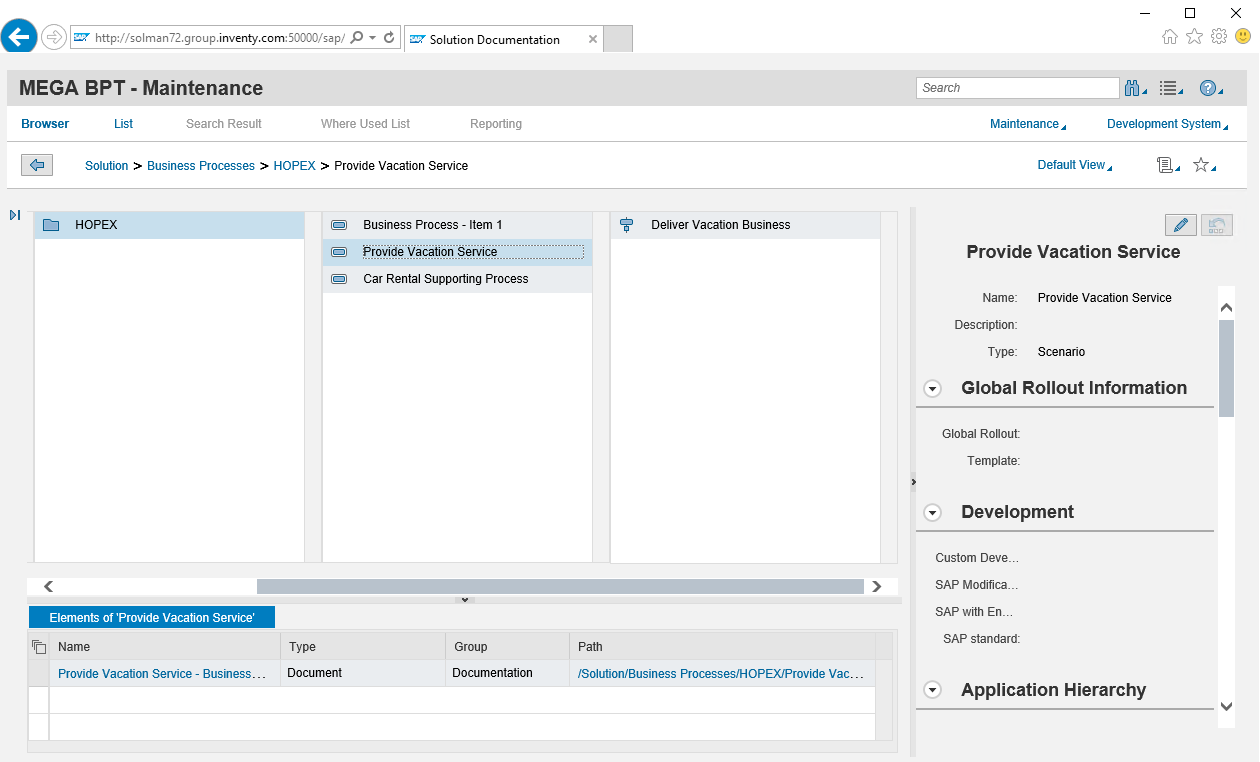The width and height of the screenshot is (1260, 762).
Task: Collapse the Application Hierarchy section
Action: (933, 690)
